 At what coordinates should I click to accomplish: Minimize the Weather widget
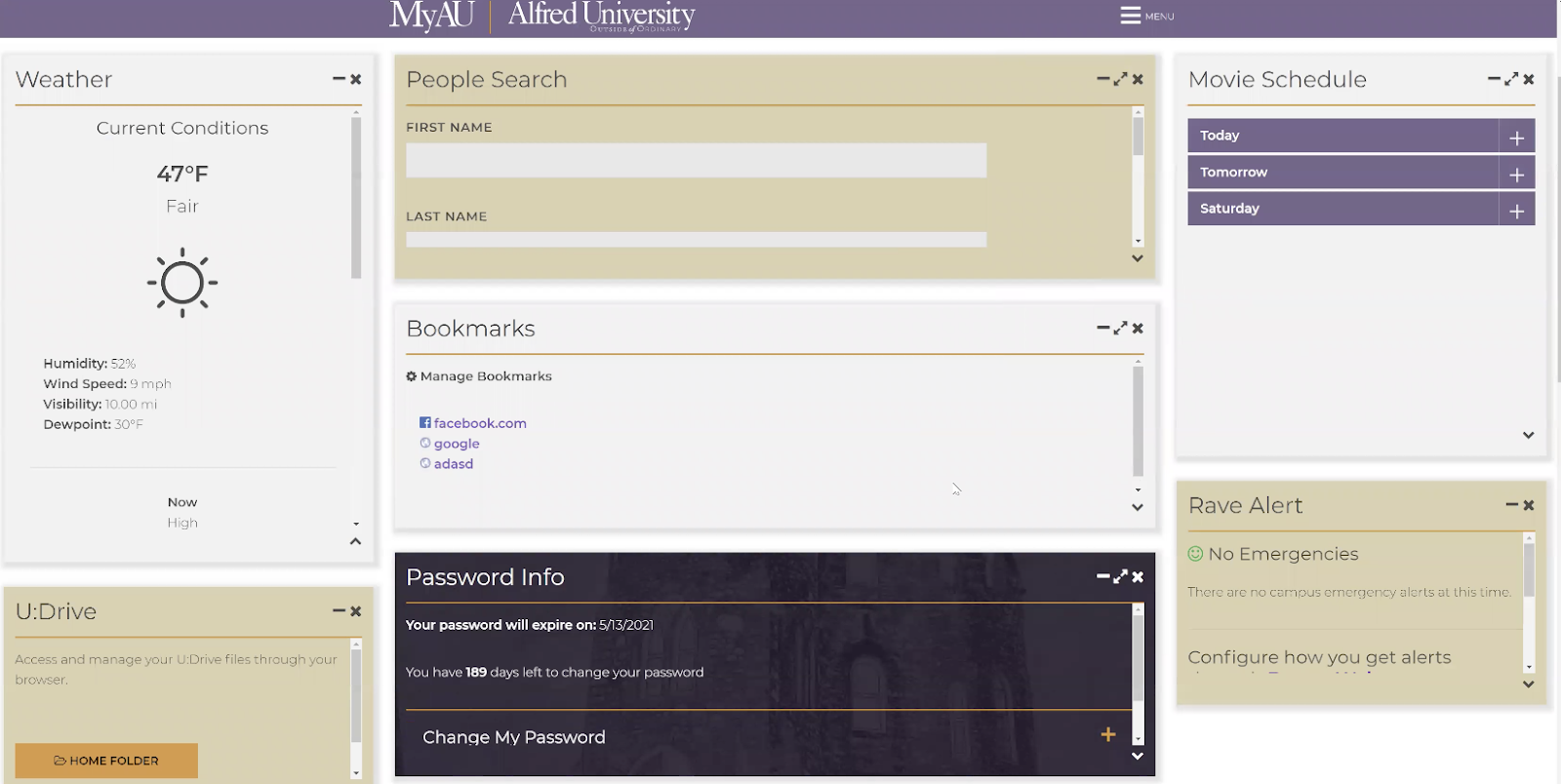339,79
